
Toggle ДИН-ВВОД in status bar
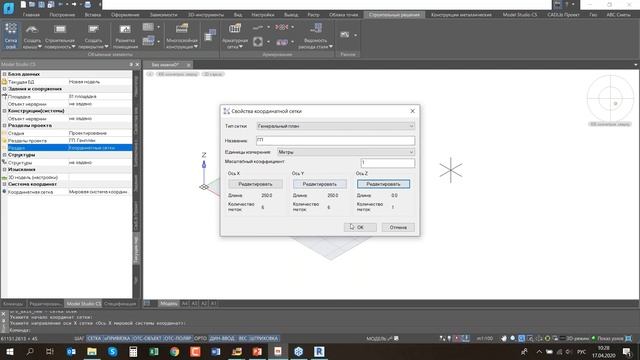click(222, 338)
